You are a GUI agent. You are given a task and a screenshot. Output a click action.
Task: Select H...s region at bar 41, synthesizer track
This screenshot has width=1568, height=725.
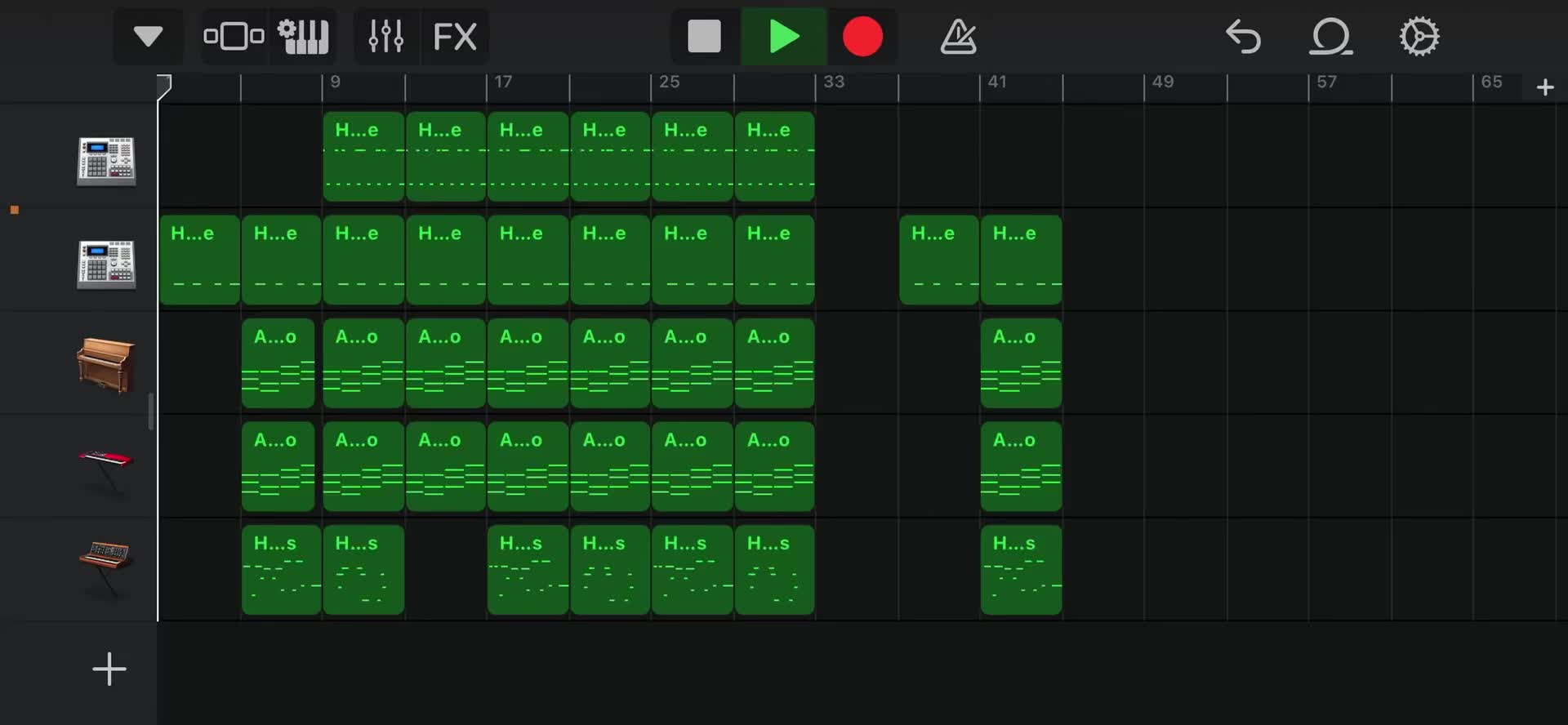coord(1021,570)
